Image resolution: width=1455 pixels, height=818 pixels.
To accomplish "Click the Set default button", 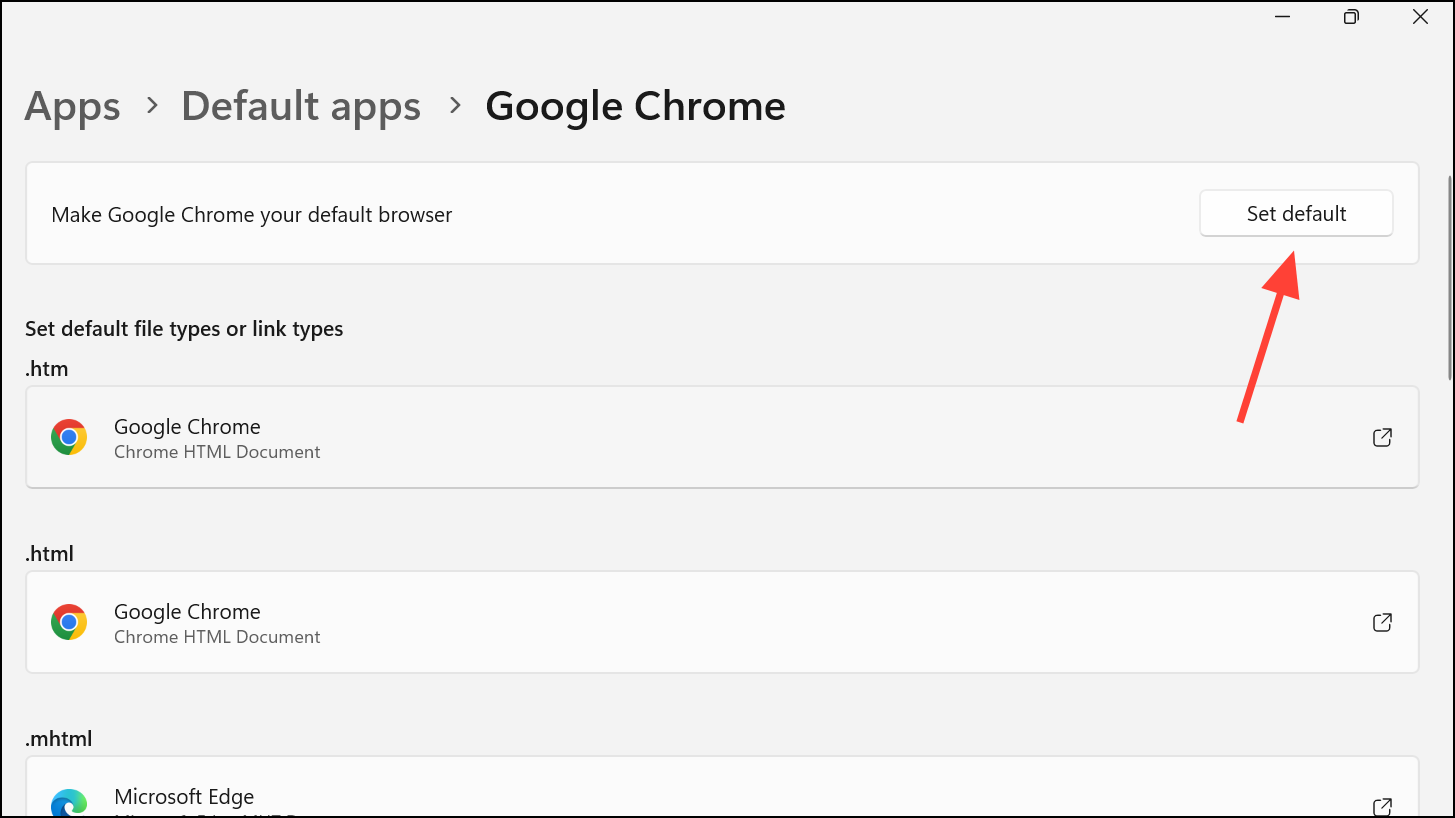I will coord(1295,214).
